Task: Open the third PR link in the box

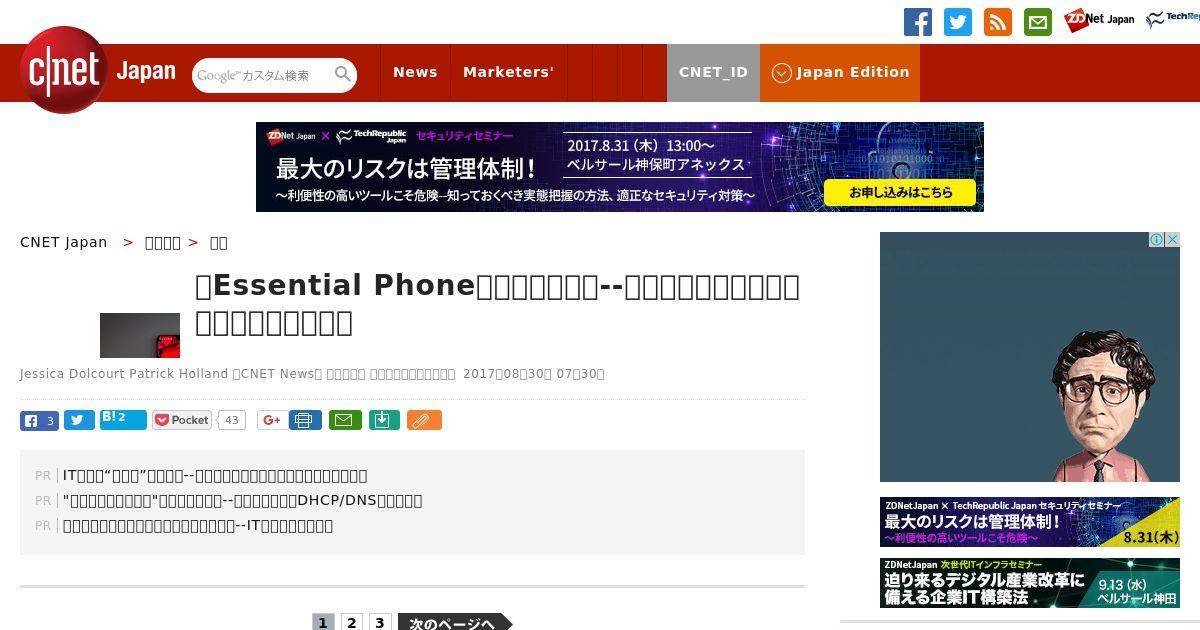Action: pos(198,526)
